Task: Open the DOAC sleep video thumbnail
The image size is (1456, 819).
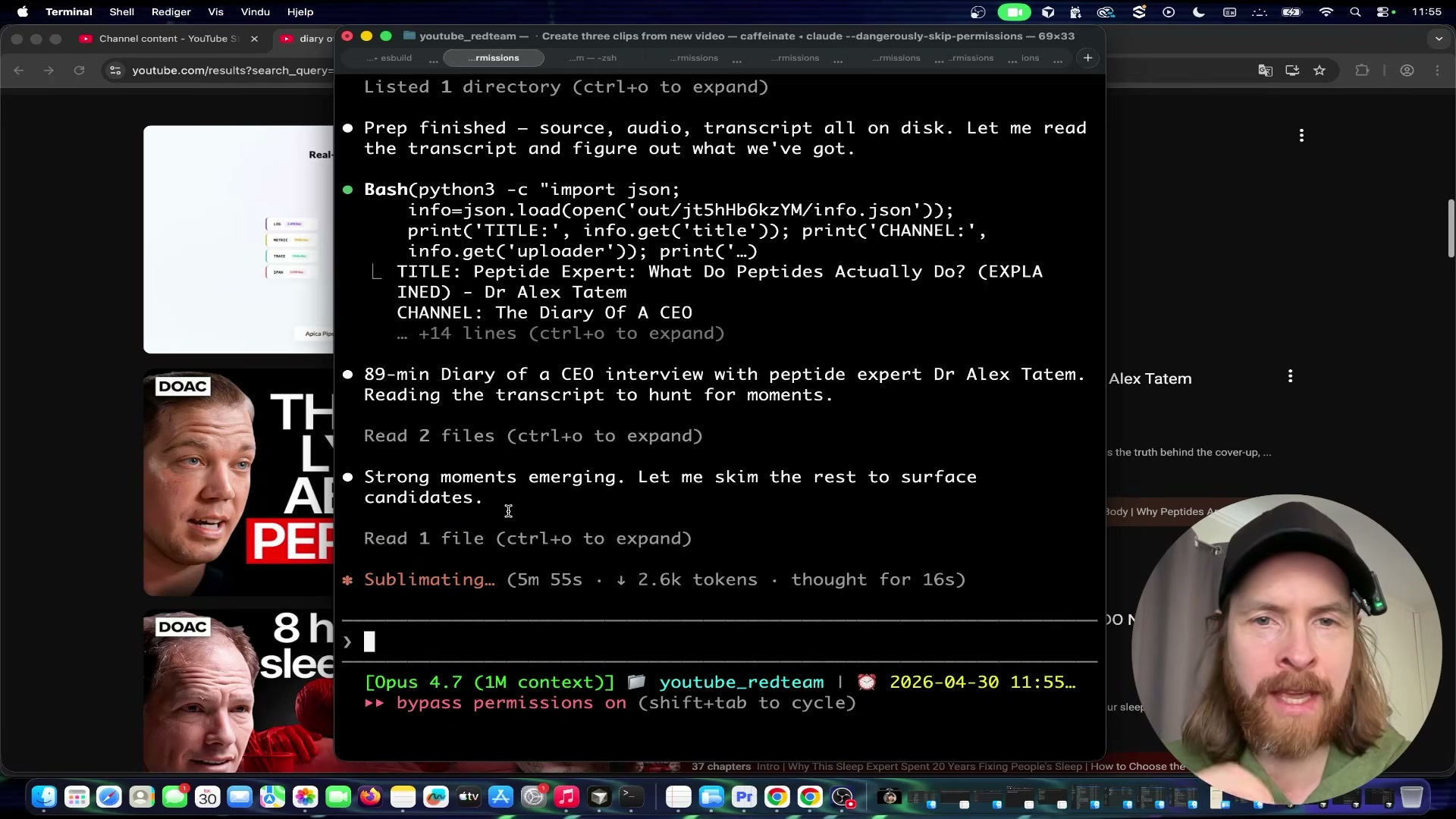Action: coord(239,691)
